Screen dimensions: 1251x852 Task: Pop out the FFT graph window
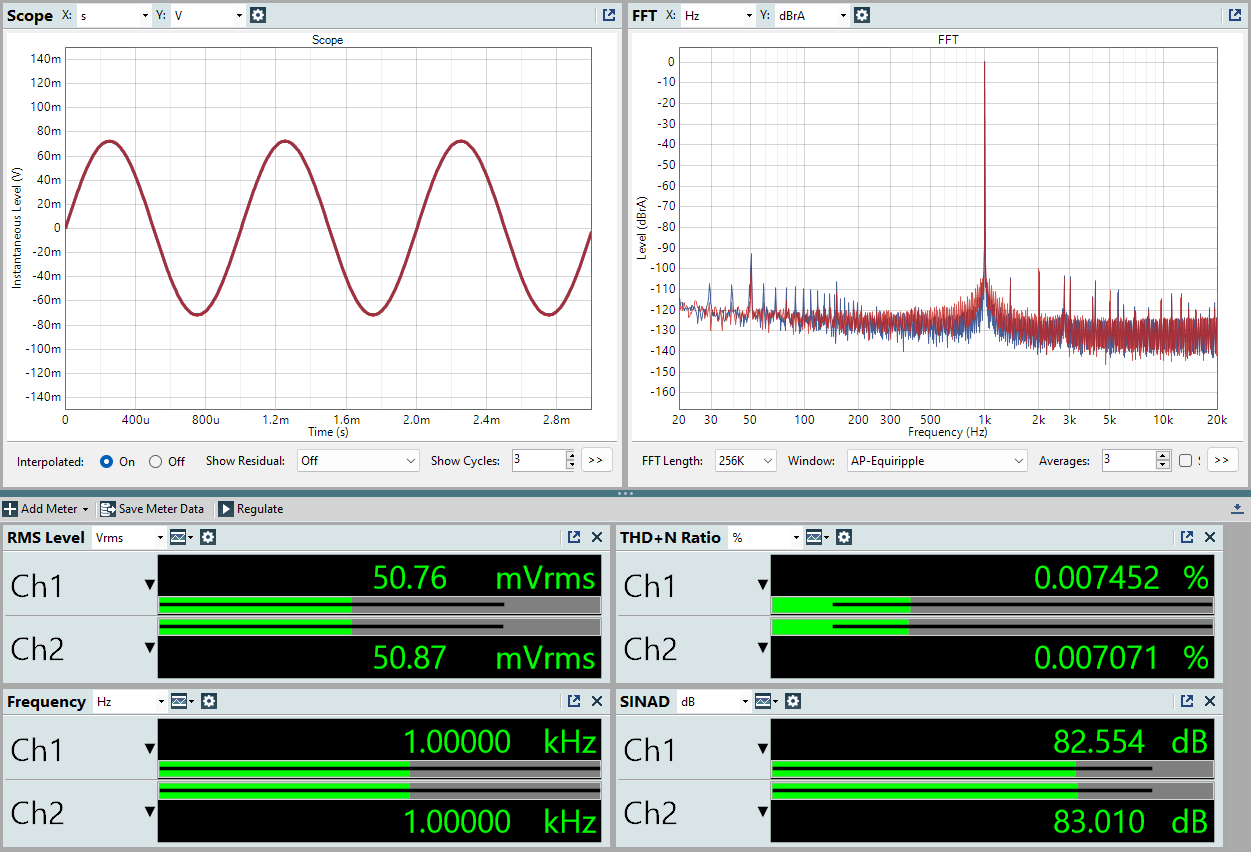click(x=1233, y=15)
